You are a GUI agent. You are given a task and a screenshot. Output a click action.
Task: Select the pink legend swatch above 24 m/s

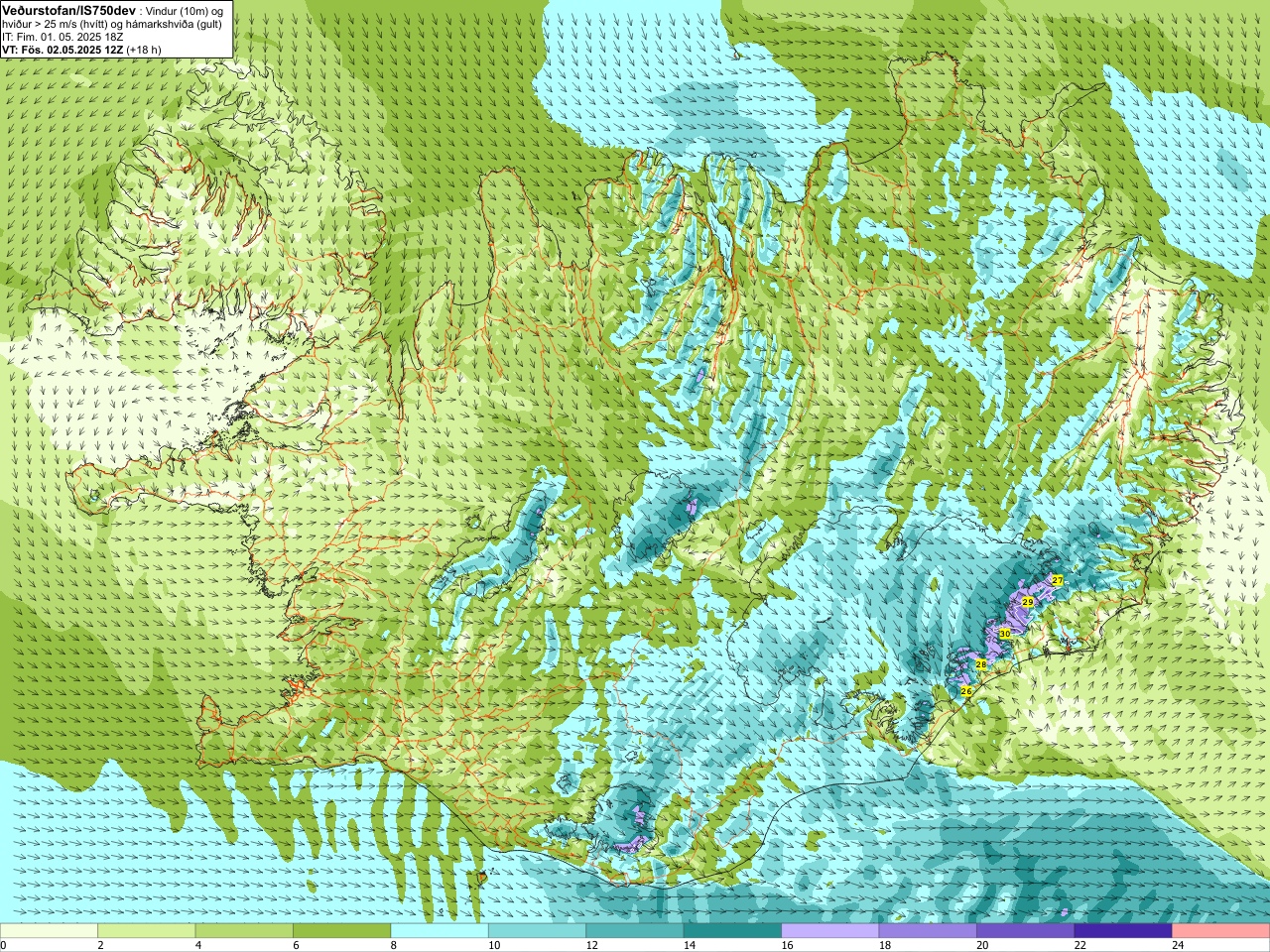tap(1221, 931)
